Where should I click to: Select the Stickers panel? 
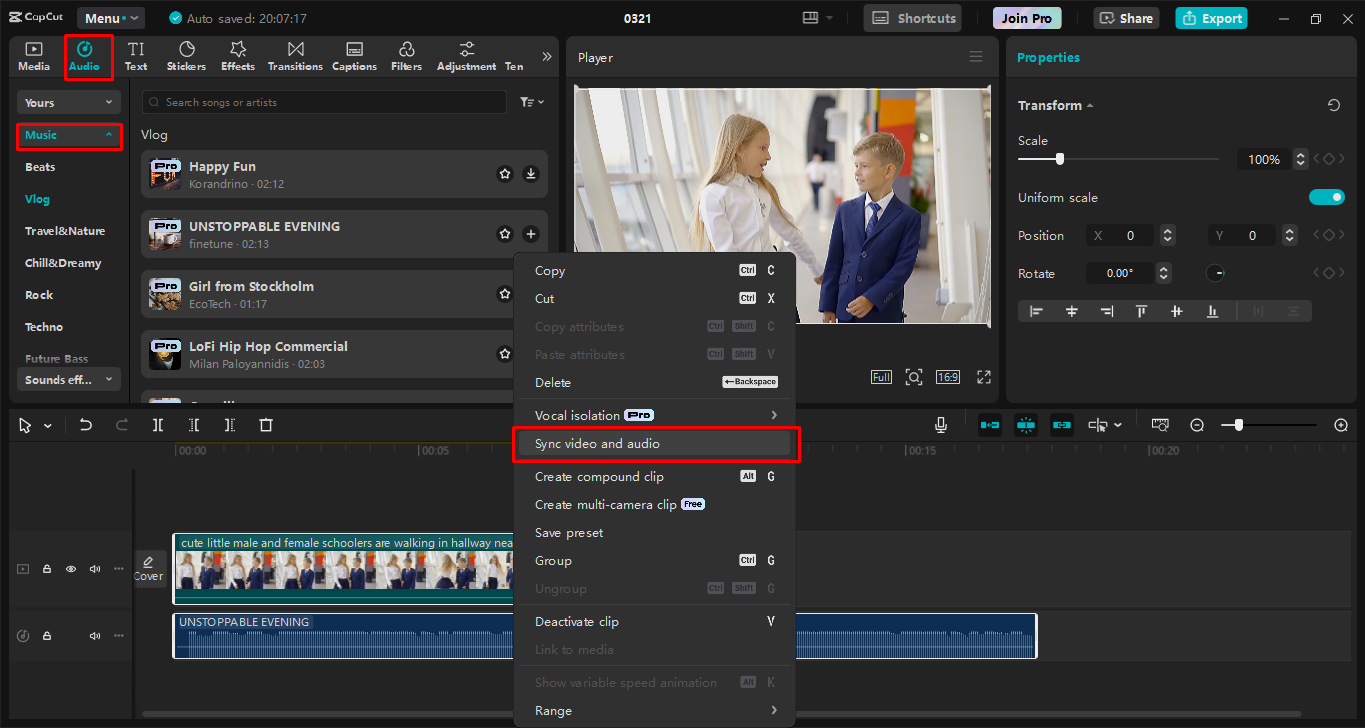click(186, 55)
